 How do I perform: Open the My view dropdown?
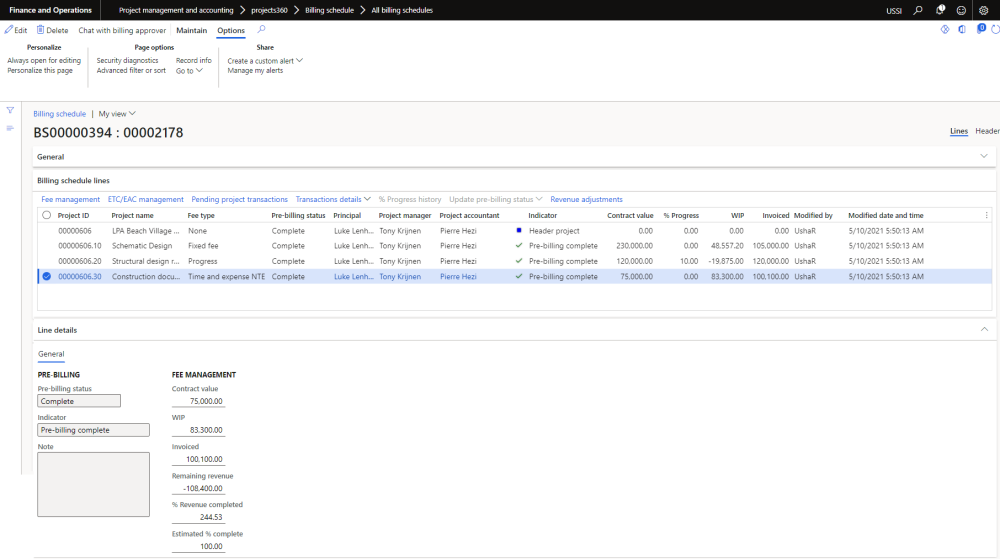pos(117,114)
